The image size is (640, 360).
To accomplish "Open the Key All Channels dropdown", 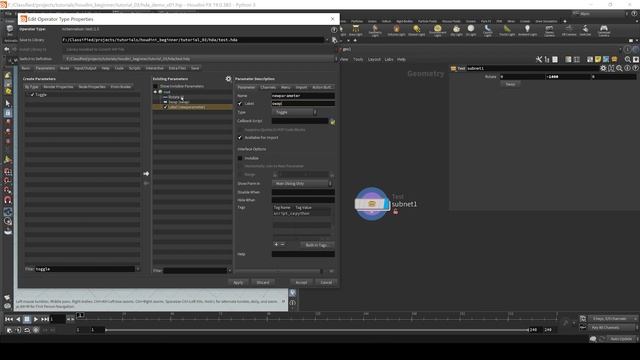I will pyautogui.click(x=613, y=327).
